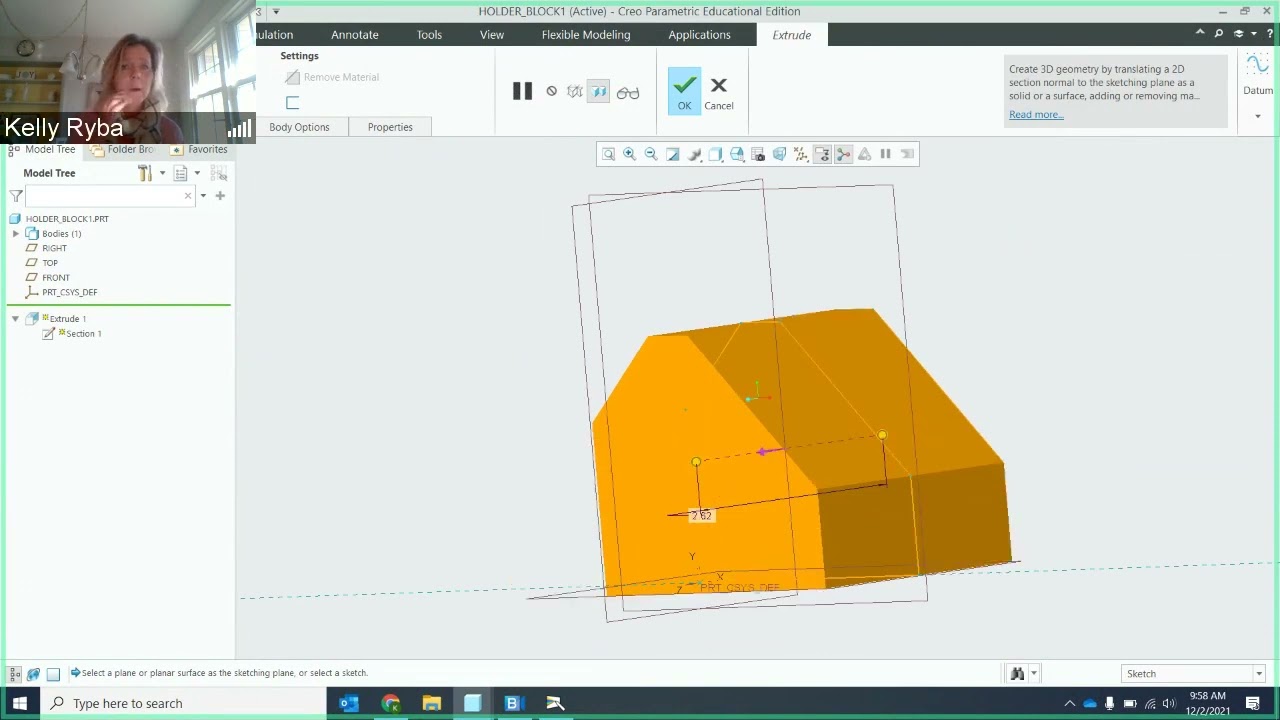Switch to the Favorites tab
The height and width of the screenshot is (720, 1280).
click(x=201, y=149)
